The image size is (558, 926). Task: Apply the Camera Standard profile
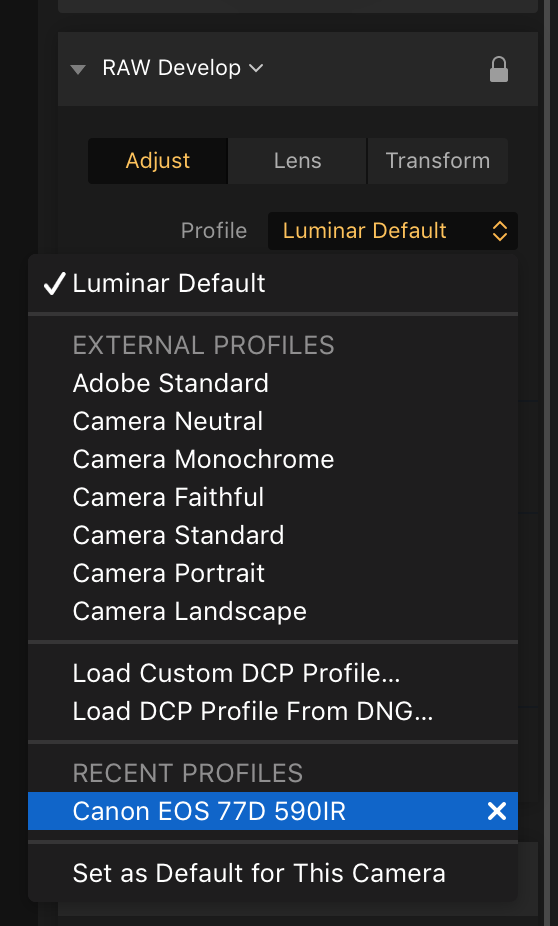tap(273, 535)
